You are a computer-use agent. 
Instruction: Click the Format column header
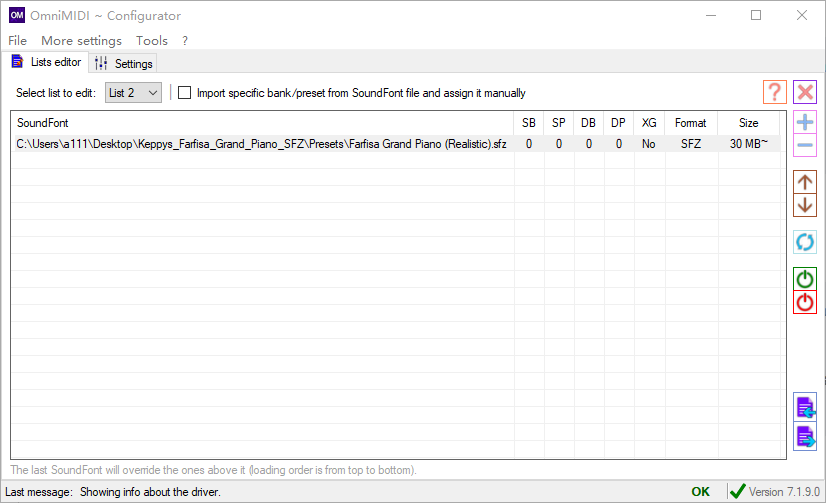[691, 123]
